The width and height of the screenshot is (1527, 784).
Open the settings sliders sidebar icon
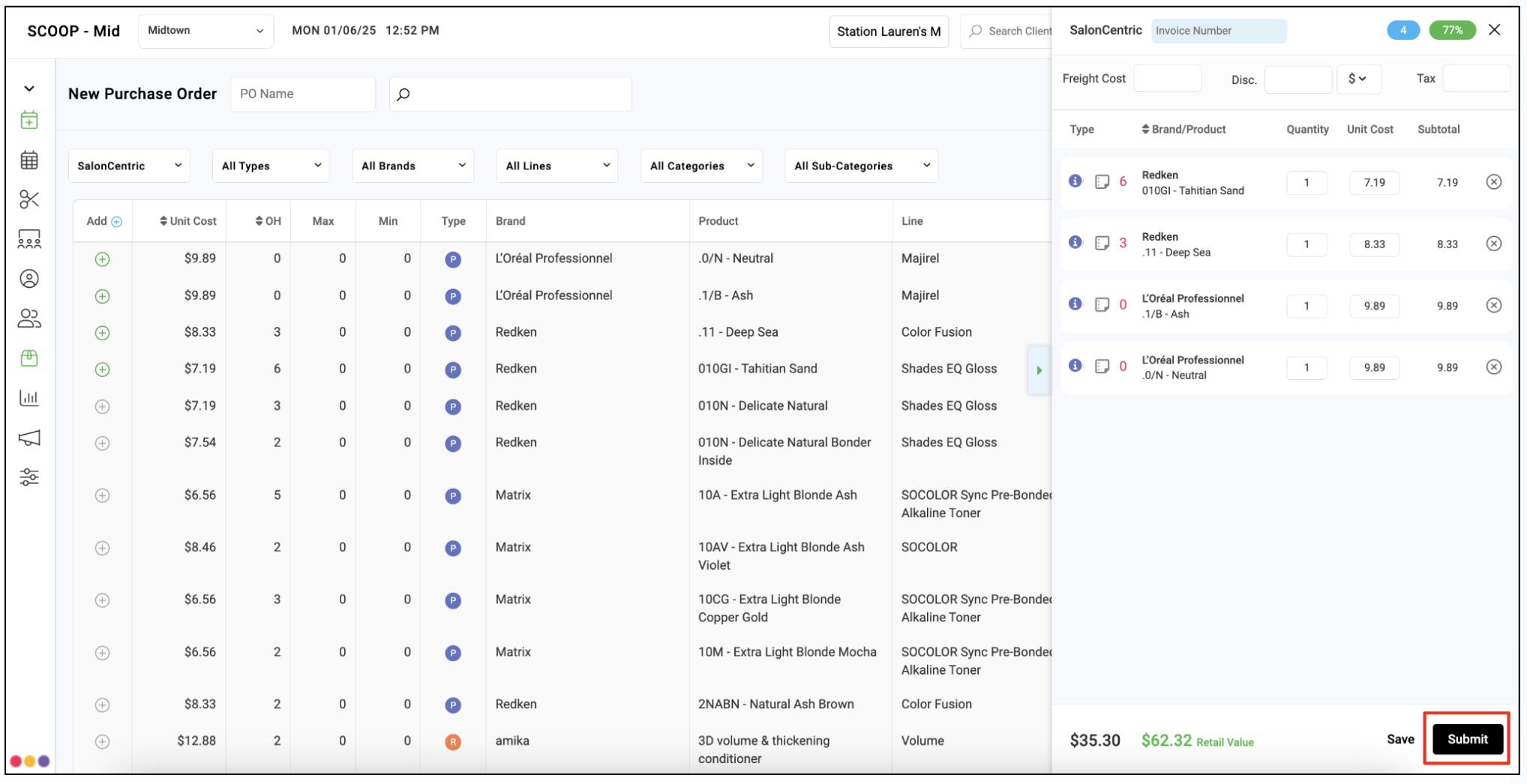pos(29,477)
